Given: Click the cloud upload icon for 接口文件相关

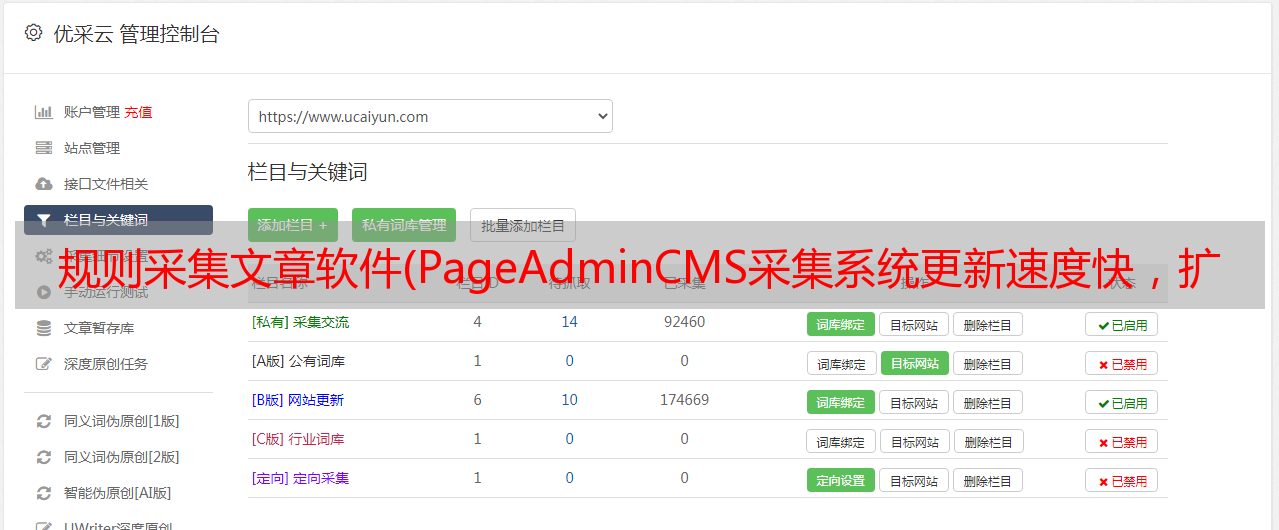Looking at the screenshot, I should pos(43,184).
